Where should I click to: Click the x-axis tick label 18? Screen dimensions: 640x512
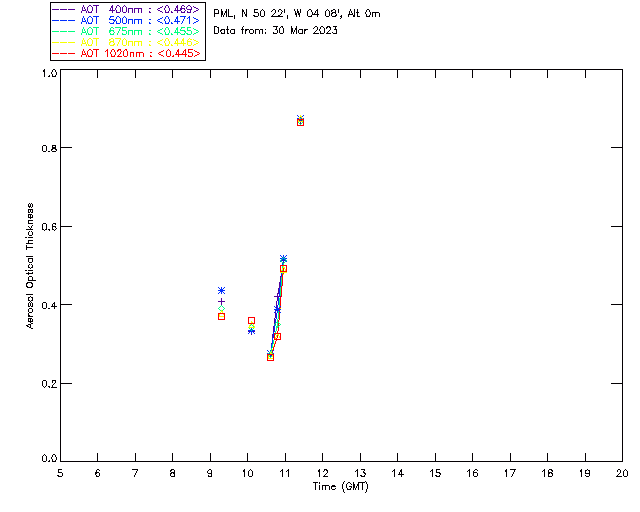coord(548,473)
